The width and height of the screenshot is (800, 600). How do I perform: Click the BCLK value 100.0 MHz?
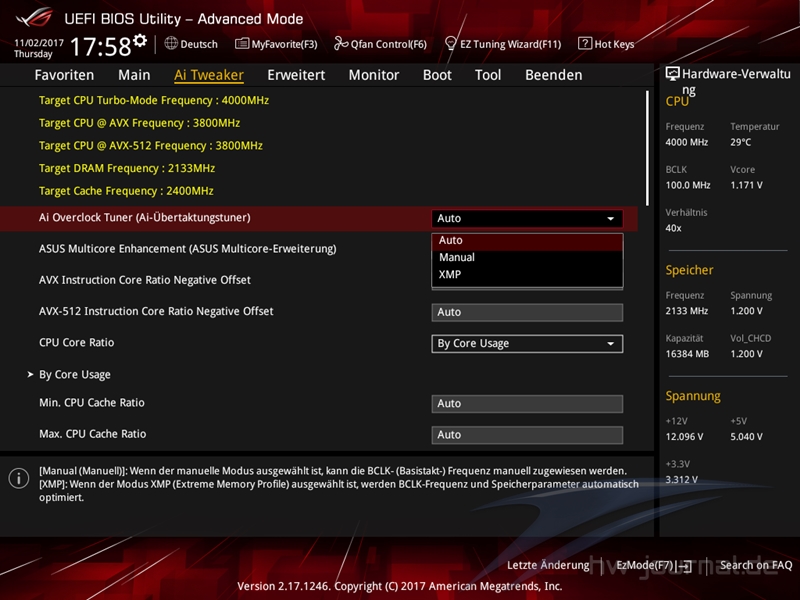[688, 185]
